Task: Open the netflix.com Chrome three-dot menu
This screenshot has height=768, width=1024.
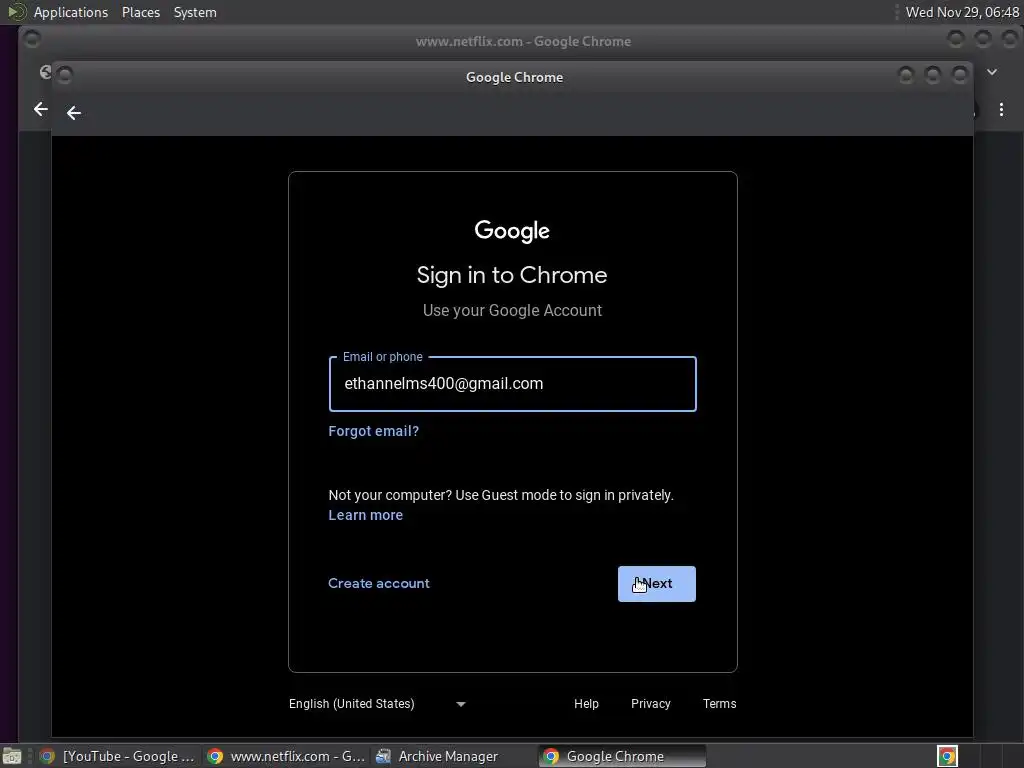Action: (x=1001, y=109)
